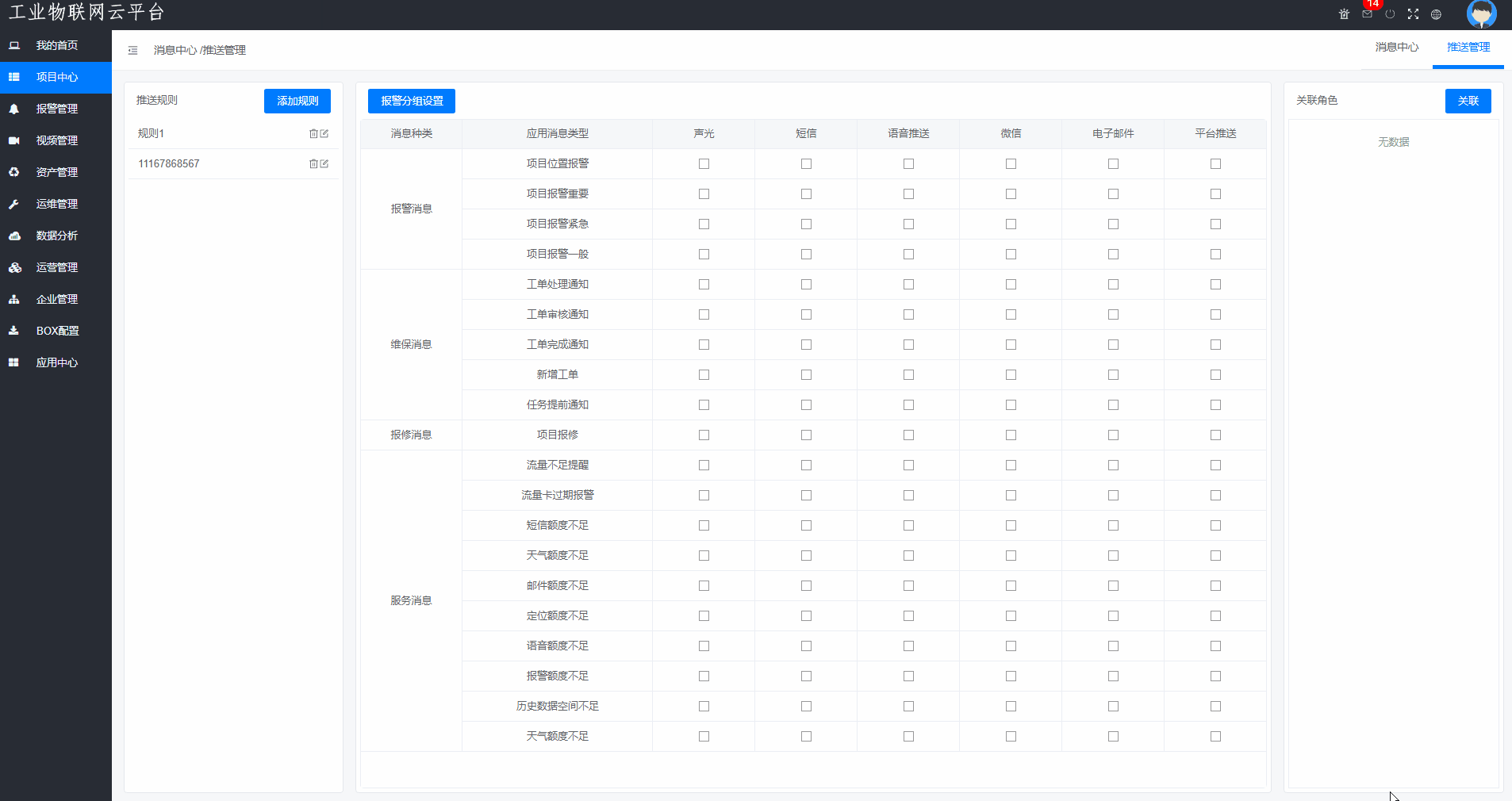
Task: Delete 规则1 using its trash icon
Action: 313,134
